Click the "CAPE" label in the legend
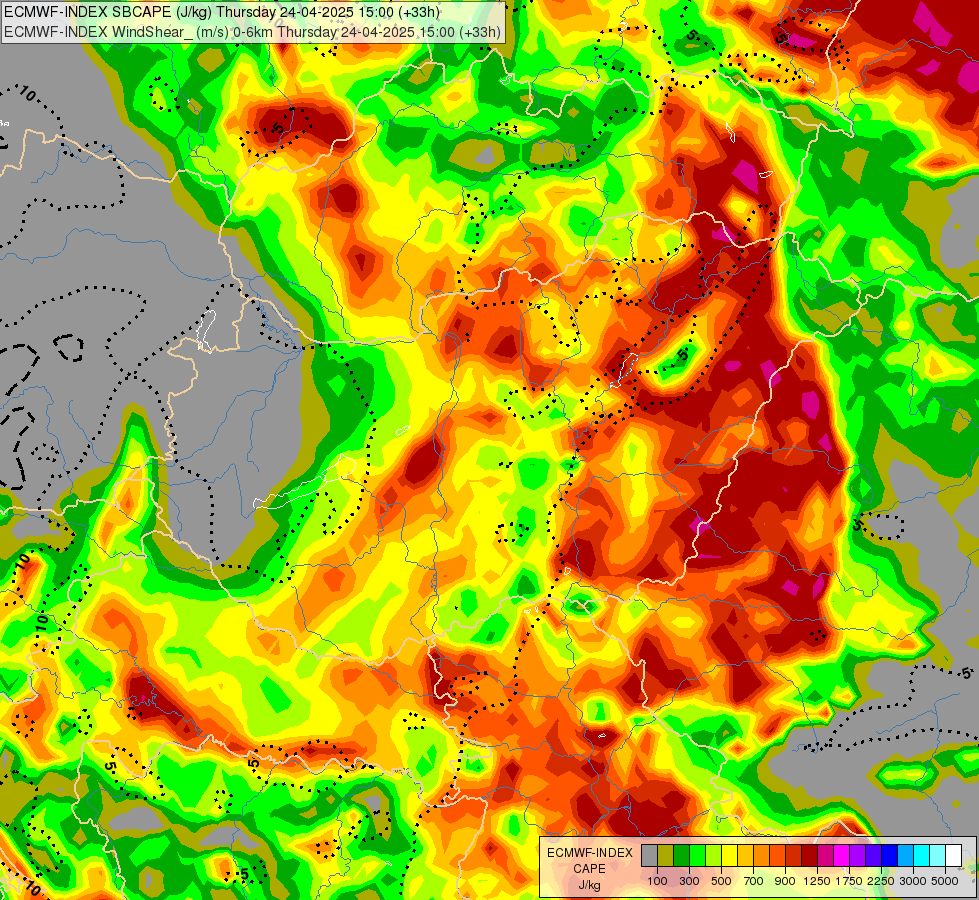Image resolution: width=979 pixels, height=900 pixels. (589, 869)
